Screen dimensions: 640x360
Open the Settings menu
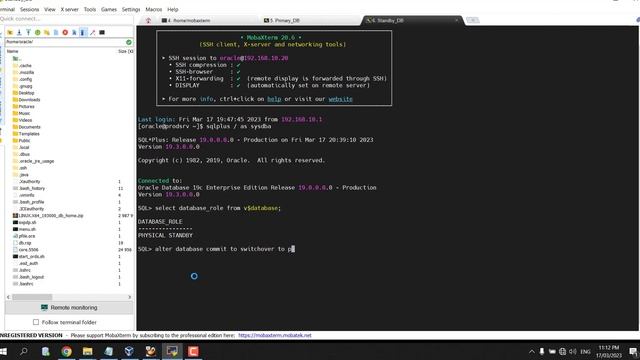click(131, 9)
